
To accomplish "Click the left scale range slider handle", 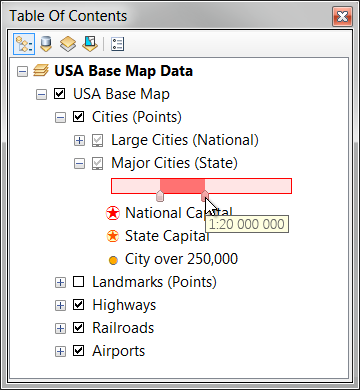I will [x=160, y=196].
